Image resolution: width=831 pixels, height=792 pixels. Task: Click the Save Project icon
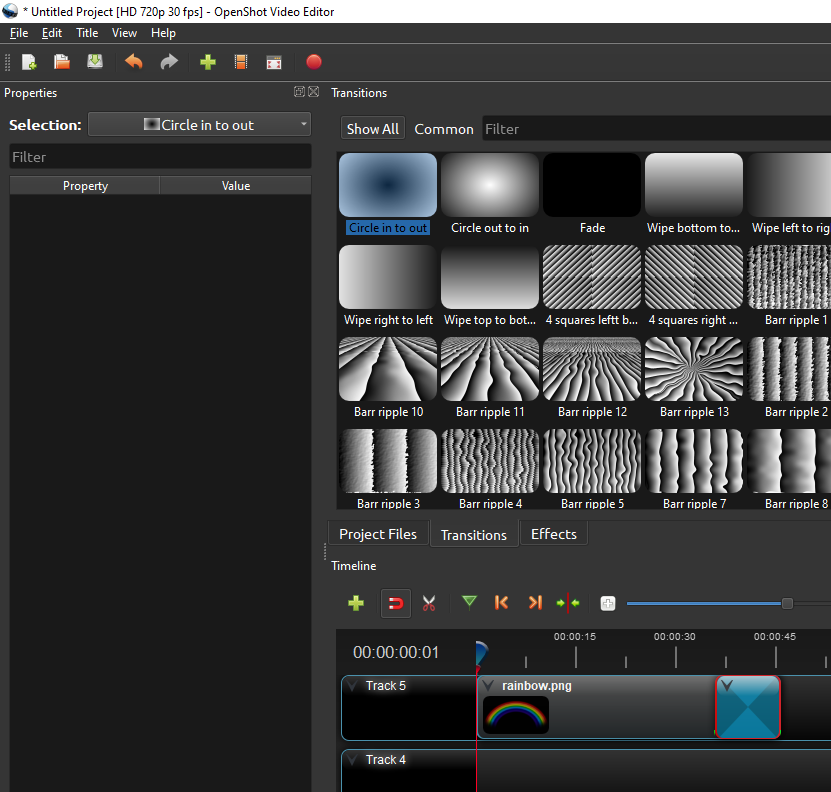coord(95,62)
